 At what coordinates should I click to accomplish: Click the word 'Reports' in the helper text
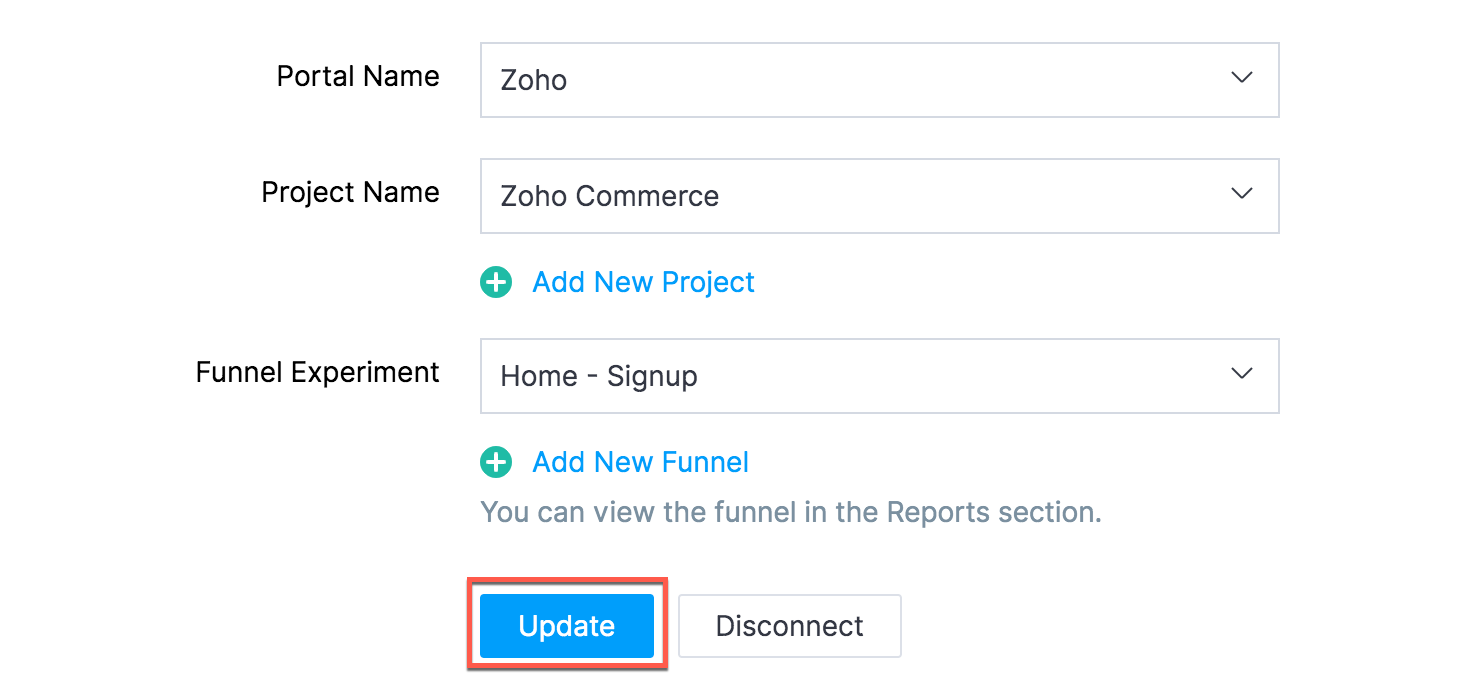click(x=938, y=513)
